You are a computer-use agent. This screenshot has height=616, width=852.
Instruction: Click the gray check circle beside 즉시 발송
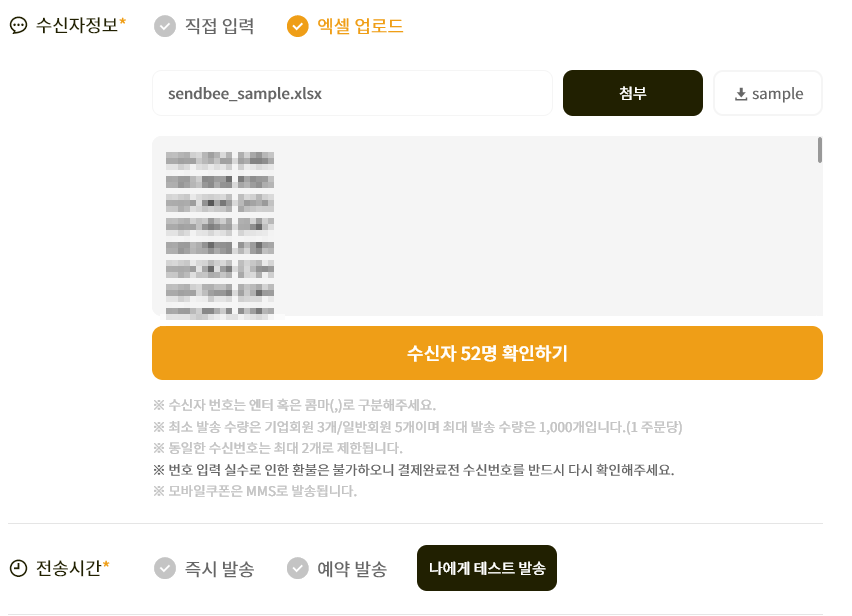click(x=163, y=567)
